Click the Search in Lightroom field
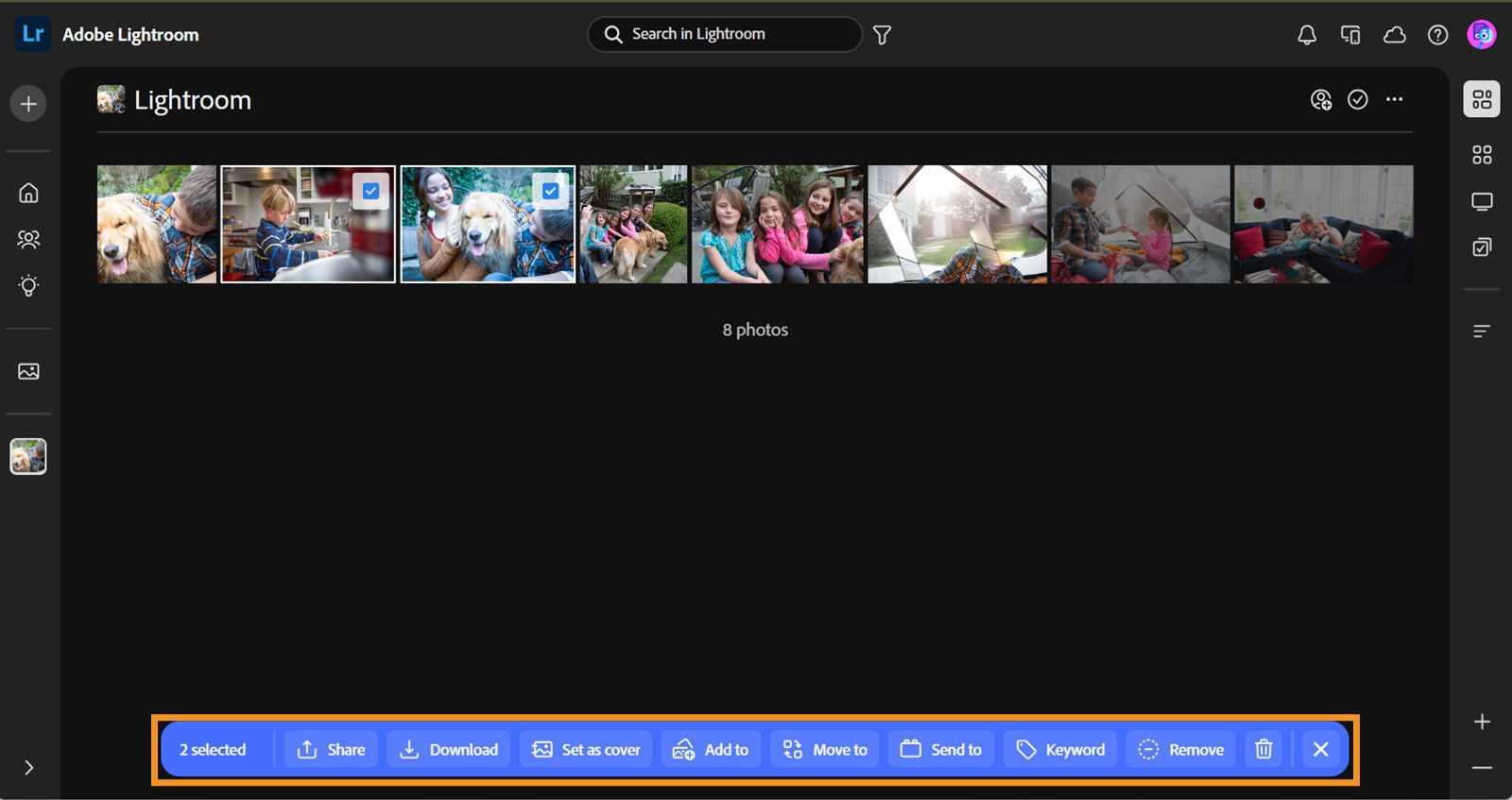The width and height of the screenshot is (1512, 800). (725, 34)
